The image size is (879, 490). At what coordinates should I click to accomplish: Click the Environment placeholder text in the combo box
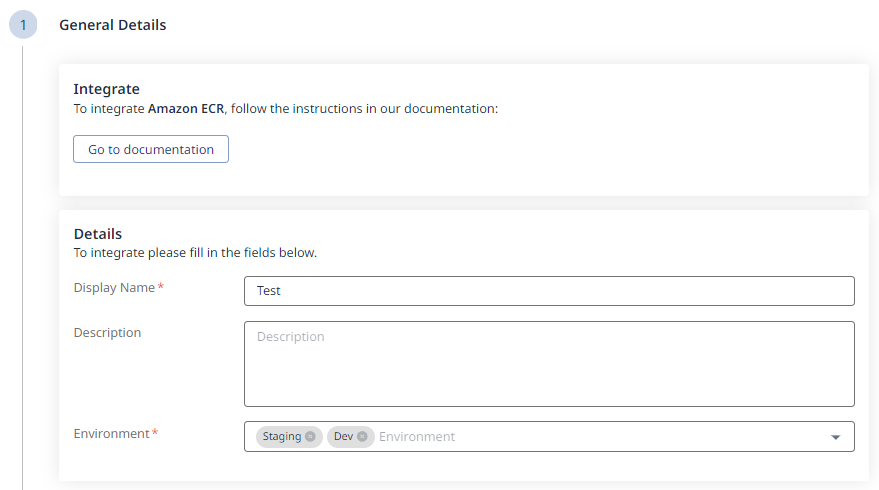point(417,436)
